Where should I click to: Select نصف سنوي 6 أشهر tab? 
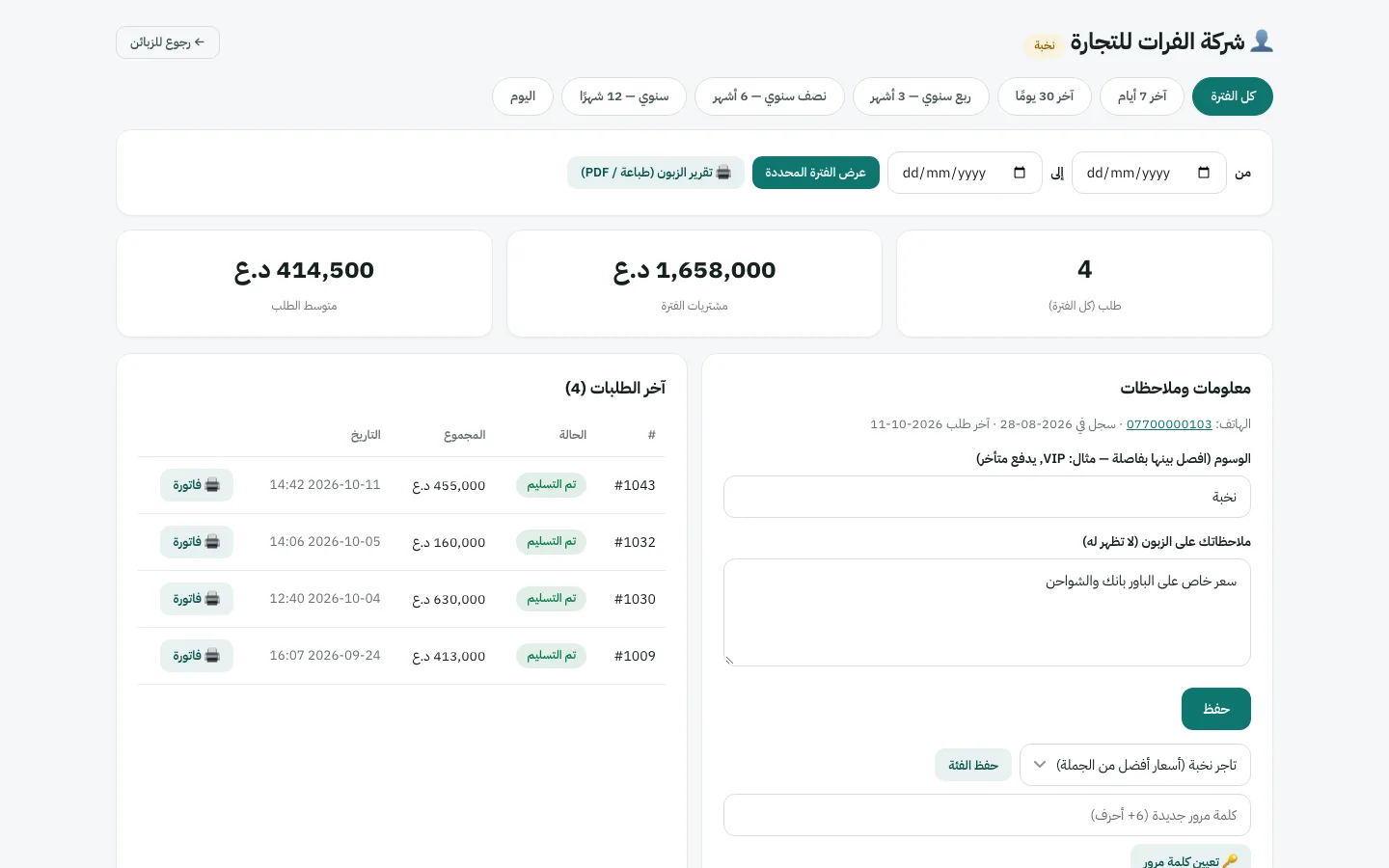pyautogui.click(x=770, y=96)
